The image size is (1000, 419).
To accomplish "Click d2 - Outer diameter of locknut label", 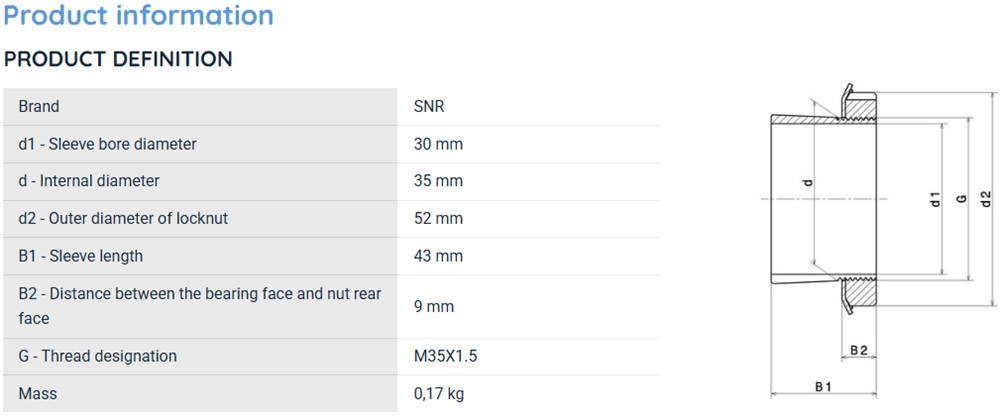I will pos(123,219).
